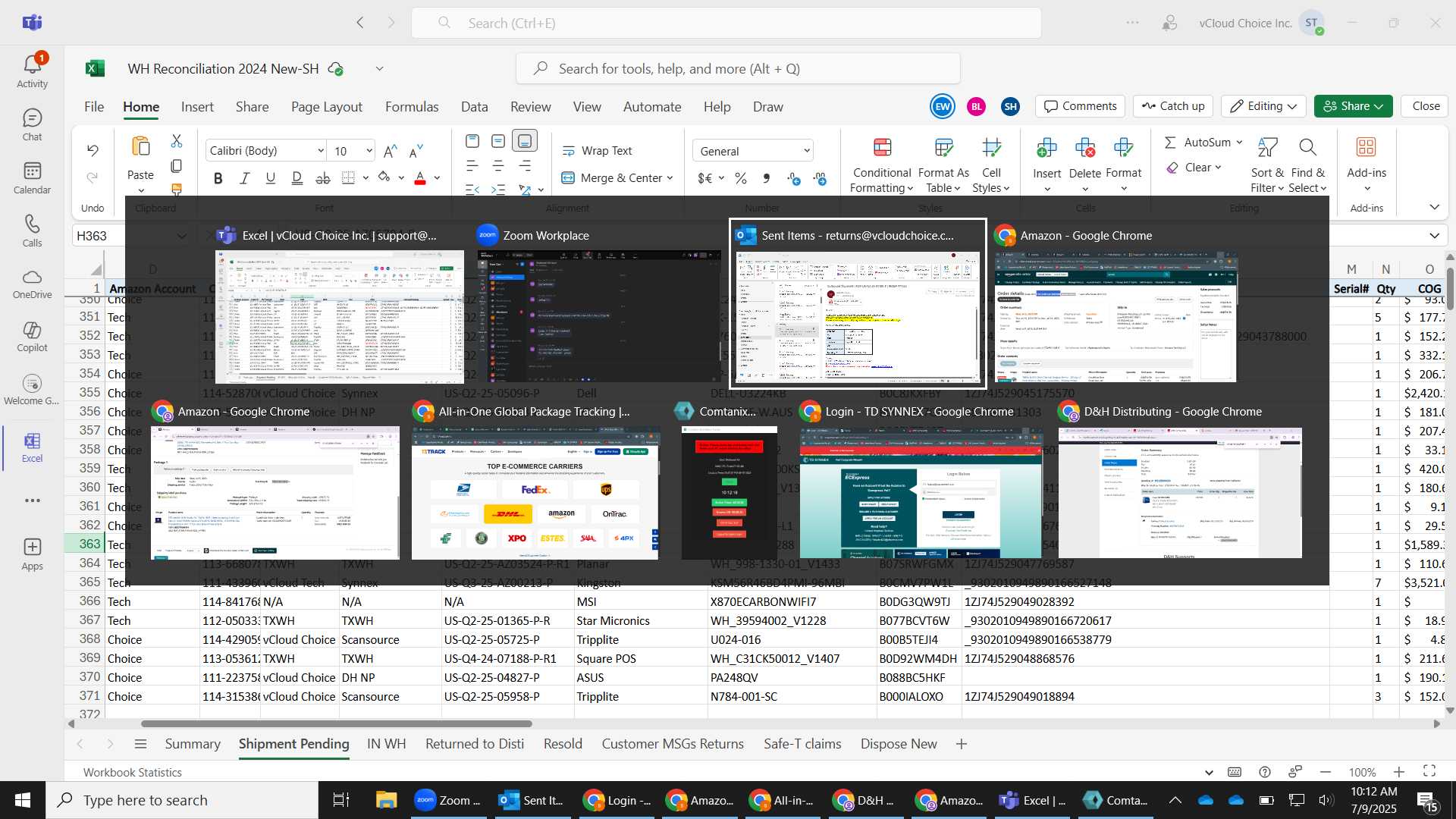This screenshot has width=1456, height=819.
Task: Open Find & Select menu
Action: point(1307,165)
